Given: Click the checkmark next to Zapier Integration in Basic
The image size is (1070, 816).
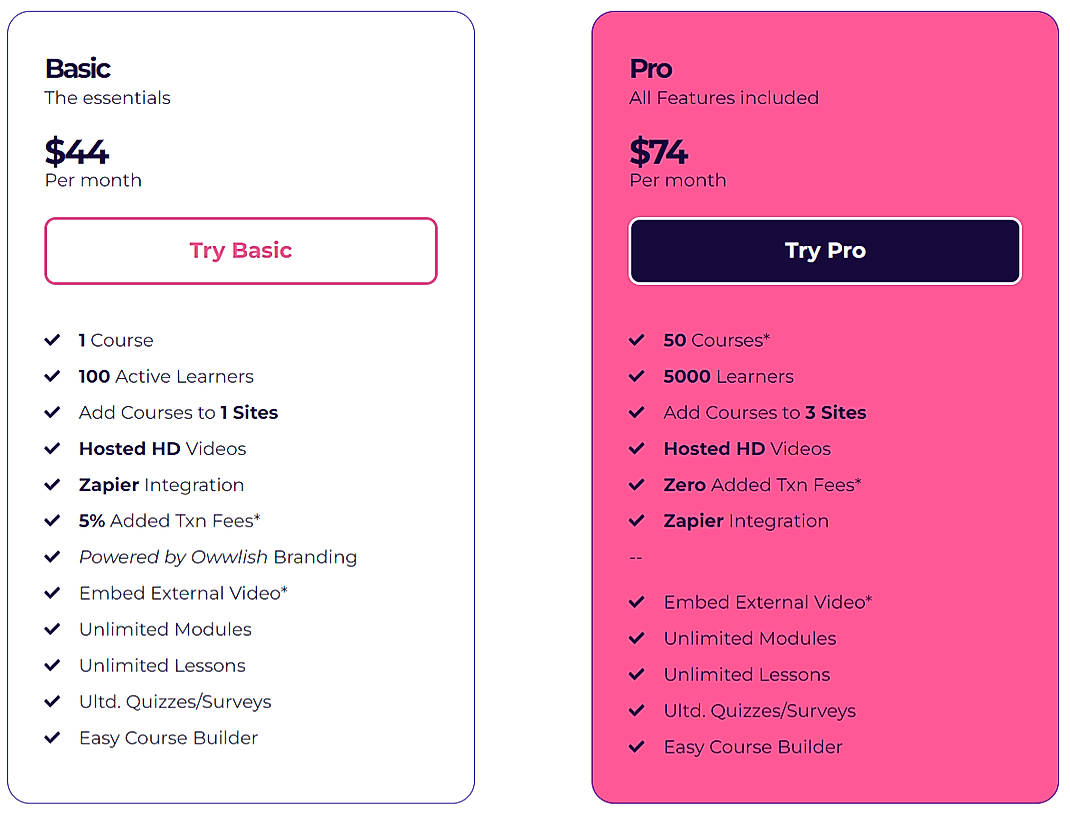Looking at the screenshot, I should click(54, 484).
